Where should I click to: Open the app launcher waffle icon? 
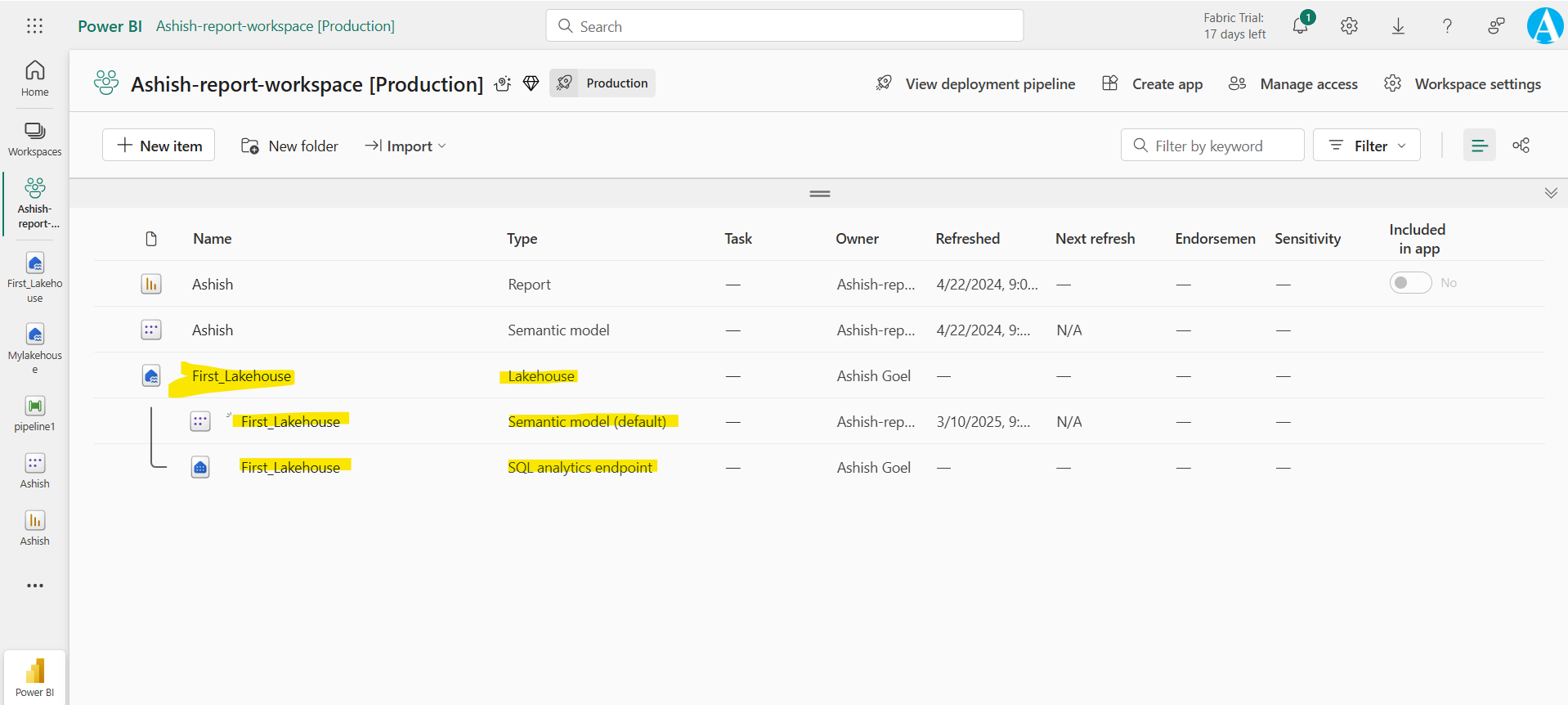click(34, 26)
